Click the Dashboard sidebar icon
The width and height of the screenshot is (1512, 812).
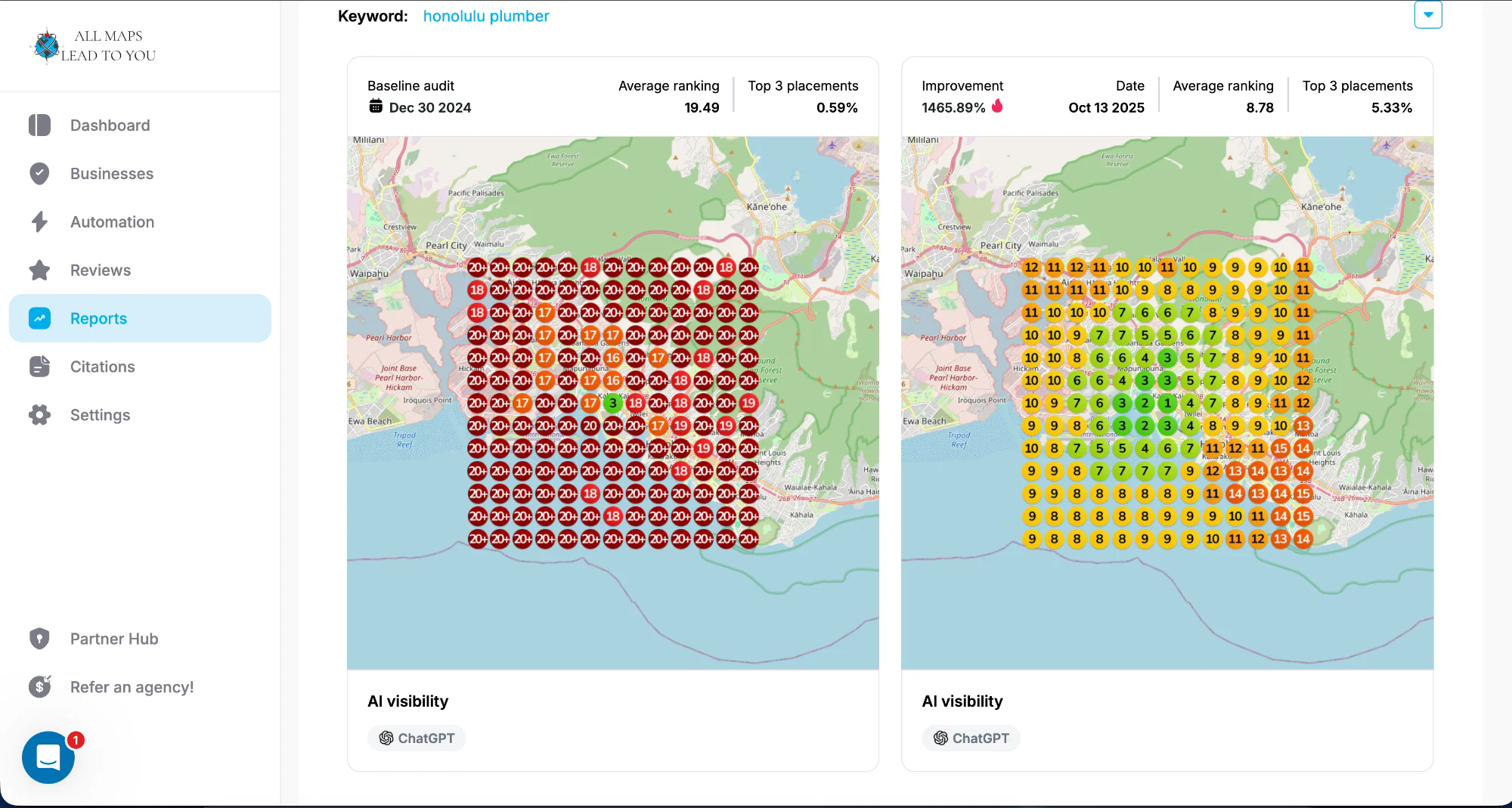point(40,125)
